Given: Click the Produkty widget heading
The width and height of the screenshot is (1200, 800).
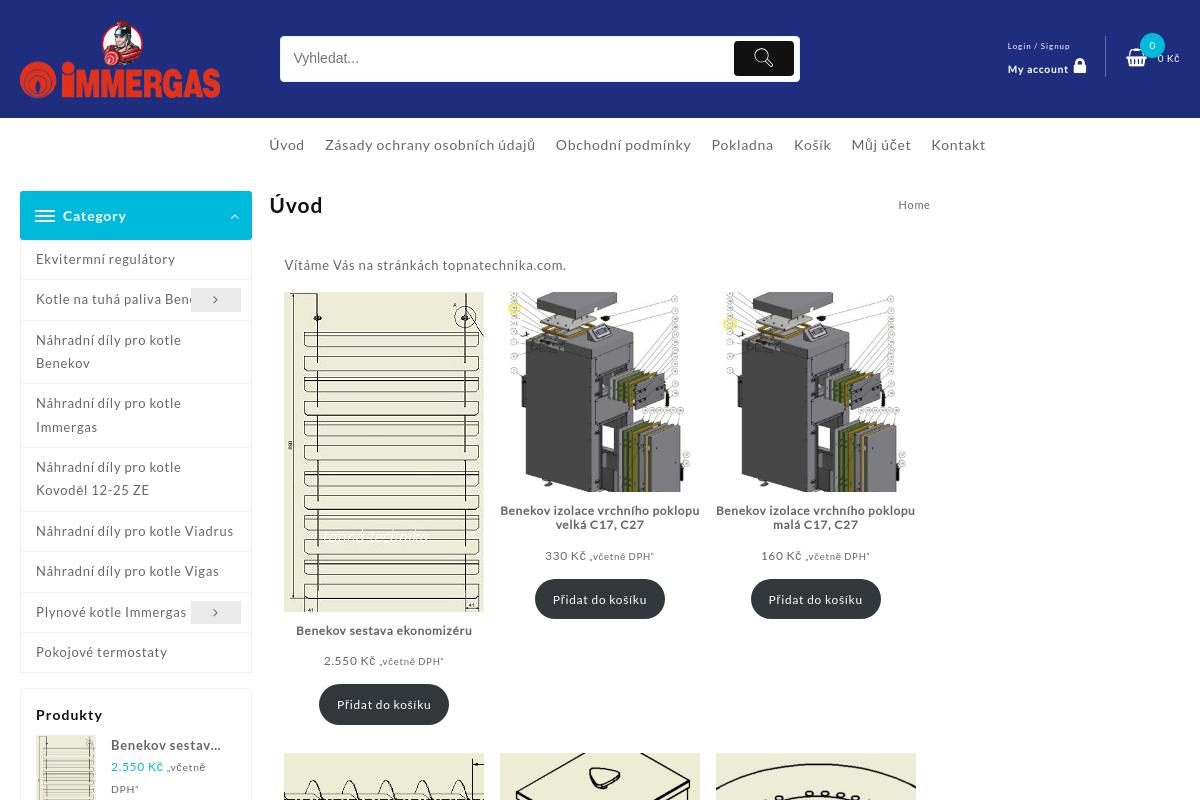Looking at the screenshot, I should tap(69, 715).
